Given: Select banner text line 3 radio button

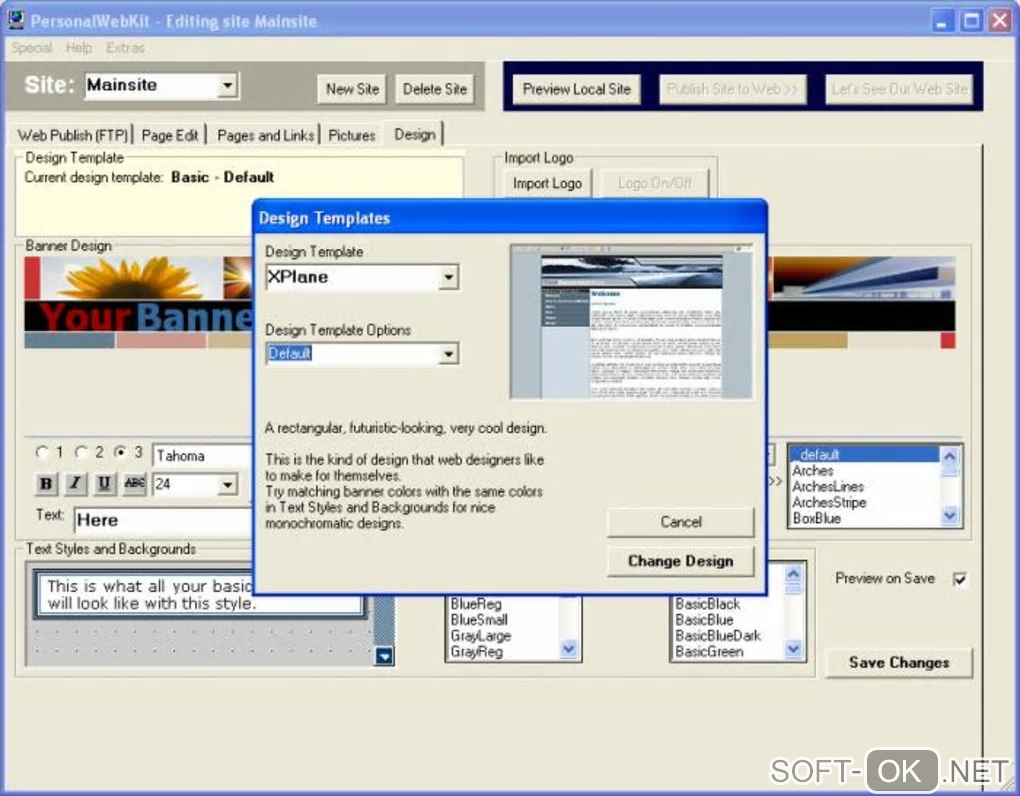Looking at the screenshot, I should [120, 452].
